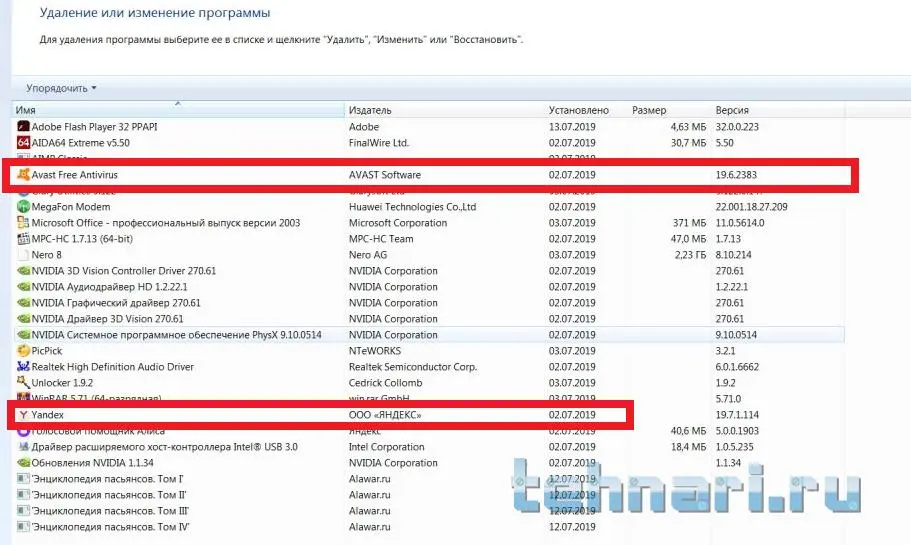Sort the list by Имя column
911x545 pixels.
178,110
